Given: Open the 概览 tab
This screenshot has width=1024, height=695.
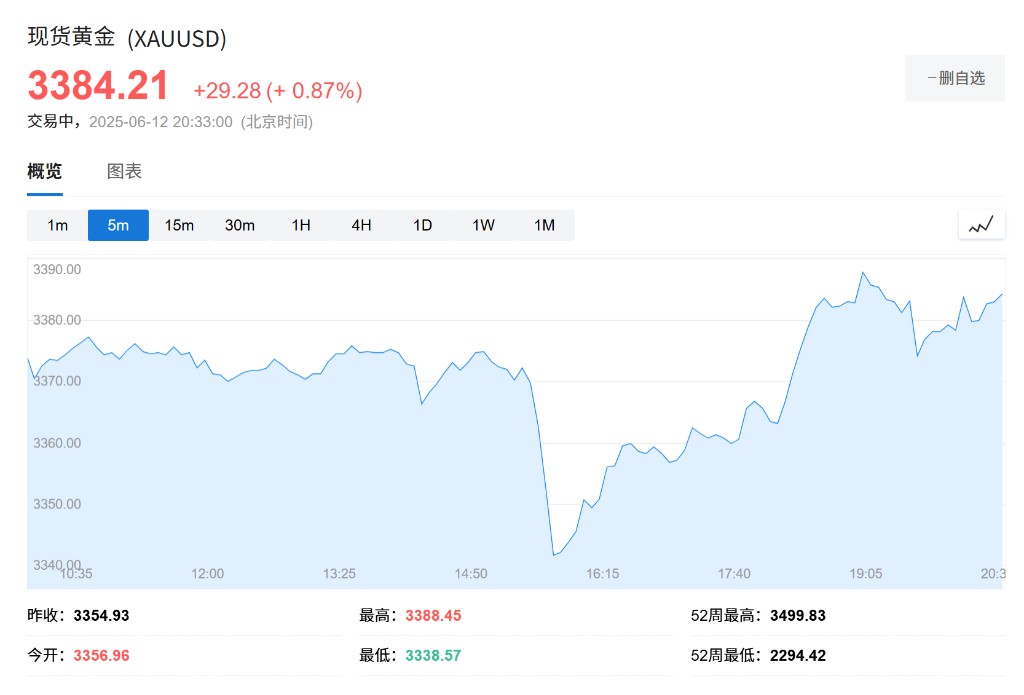Looking at the screenshot, I should tap(44, 172).
